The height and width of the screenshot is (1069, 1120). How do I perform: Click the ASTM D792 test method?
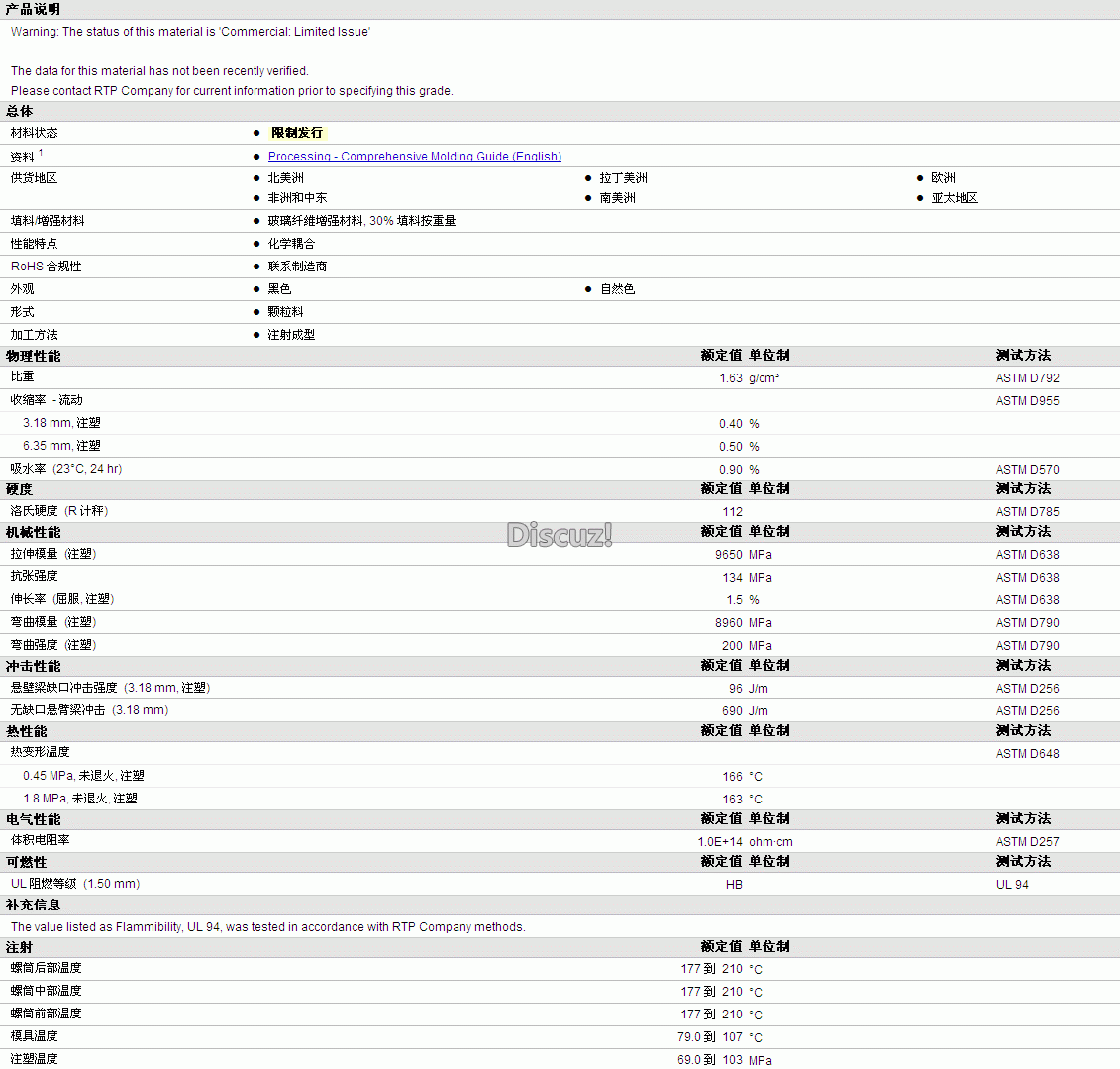pyautogui.click(x=1027, y=378)
